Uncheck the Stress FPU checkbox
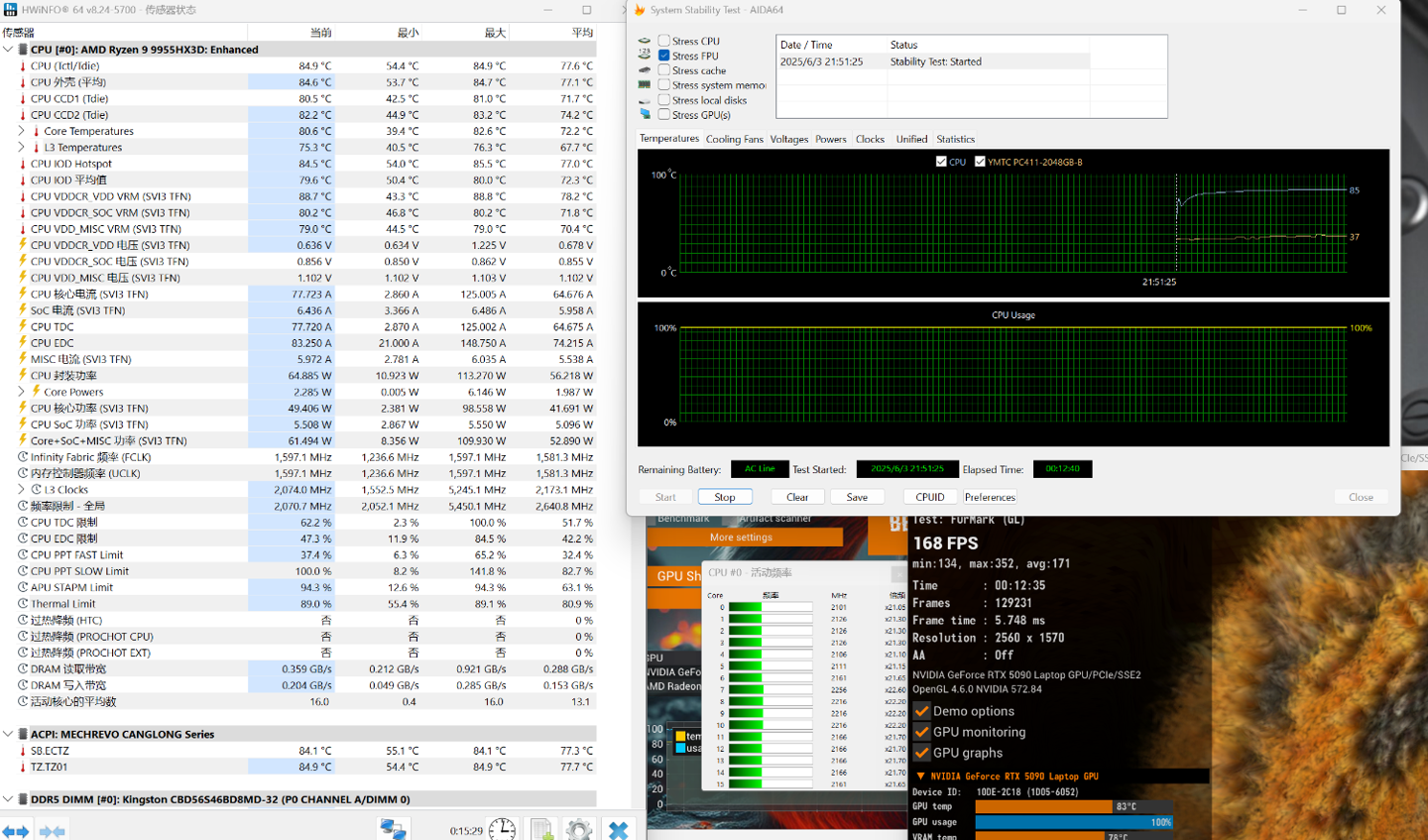Viewport: 1428px width, 840px height. [664, 56]
